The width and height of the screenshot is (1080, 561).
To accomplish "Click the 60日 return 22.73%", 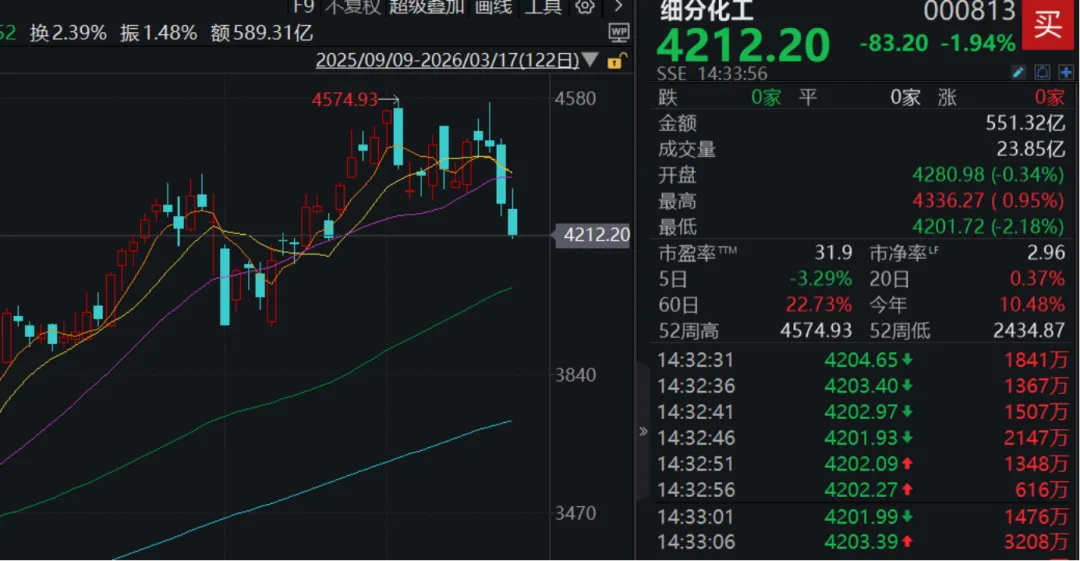I will tap(819, 305).
